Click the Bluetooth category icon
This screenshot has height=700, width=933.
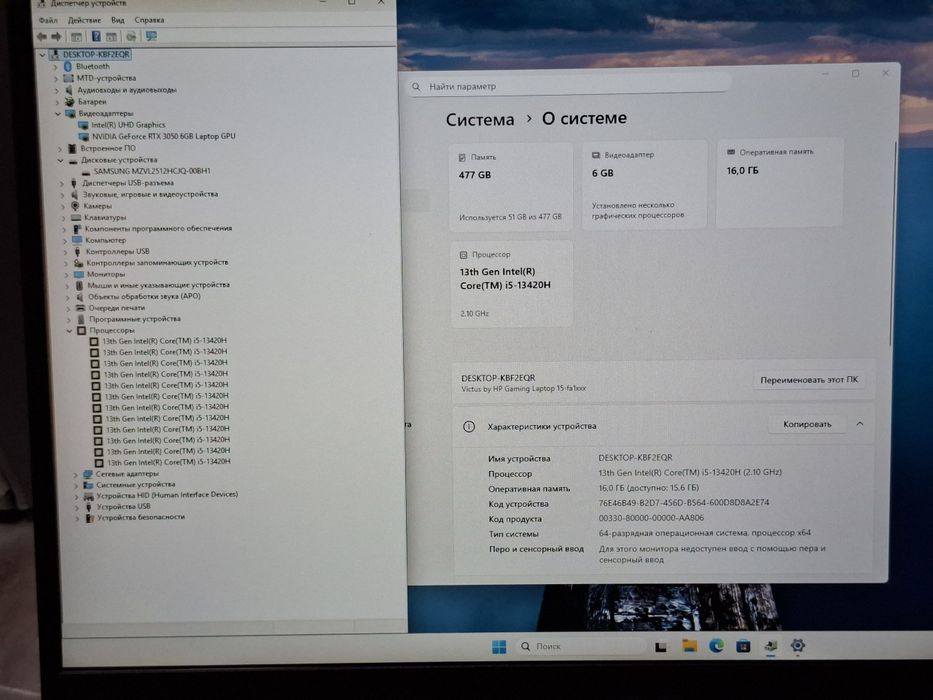68,67
